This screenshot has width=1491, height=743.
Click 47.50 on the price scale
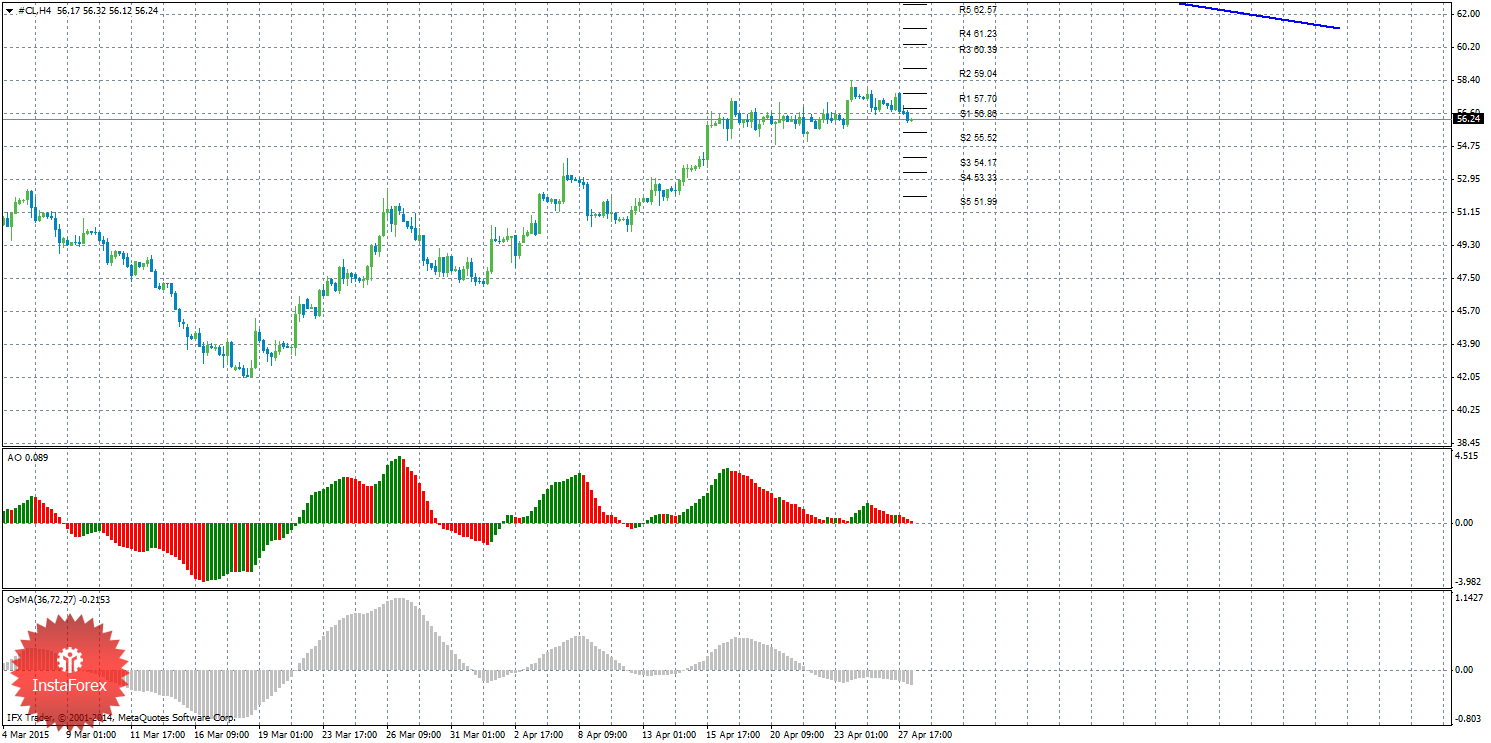(x=1468, y=278)
